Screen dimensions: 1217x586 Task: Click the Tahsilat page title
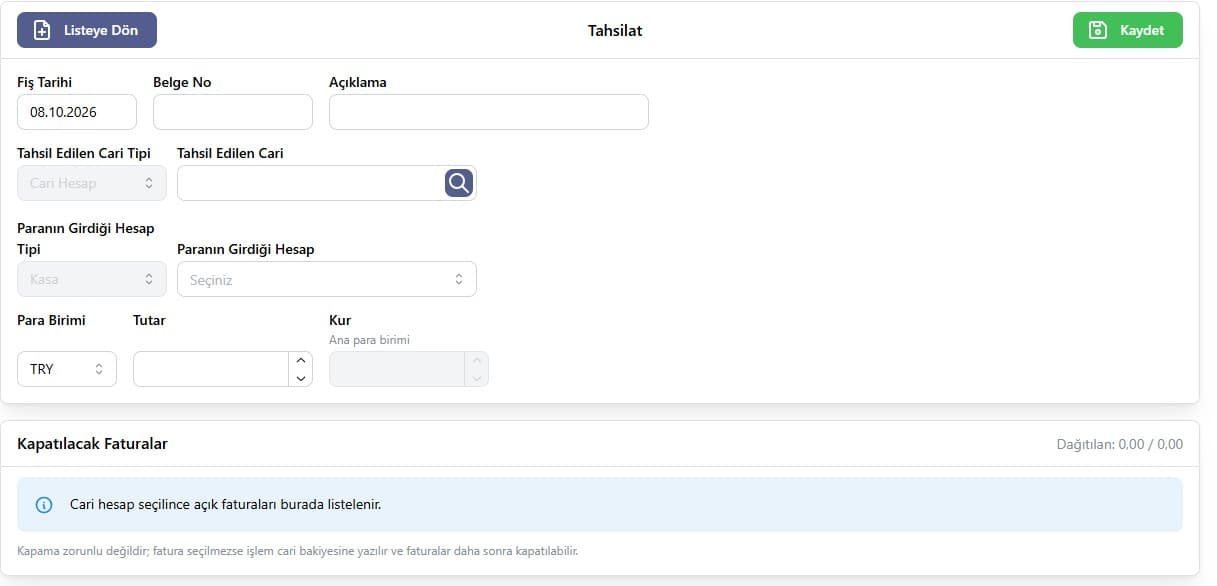click(x=615, y=30)
